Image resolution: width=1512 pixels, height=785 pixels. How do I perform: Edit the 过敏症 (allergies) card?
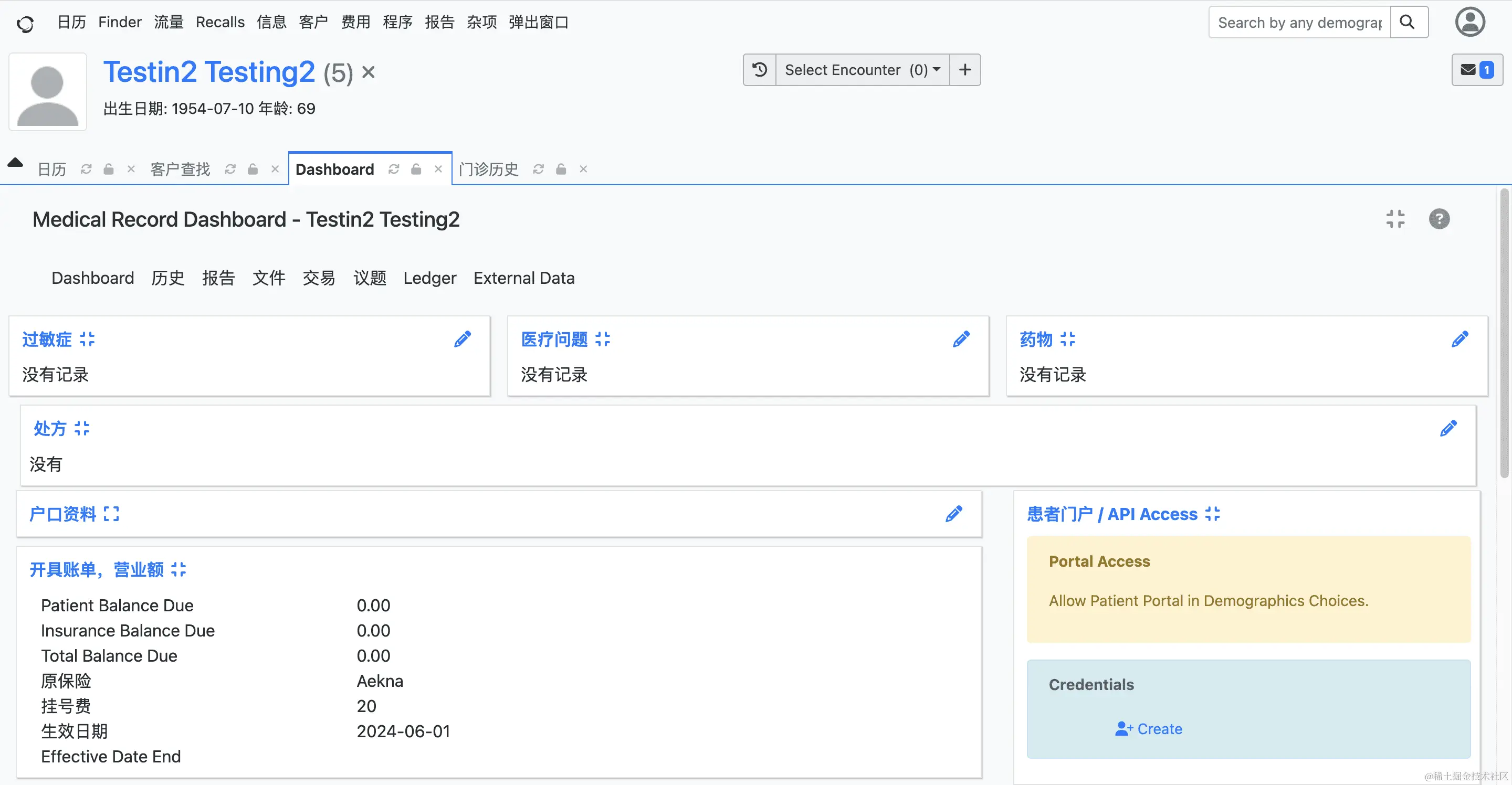463,339
